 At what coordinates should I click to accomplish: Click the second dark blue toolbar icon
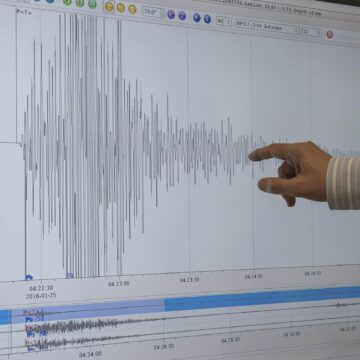tap(207, 19)
